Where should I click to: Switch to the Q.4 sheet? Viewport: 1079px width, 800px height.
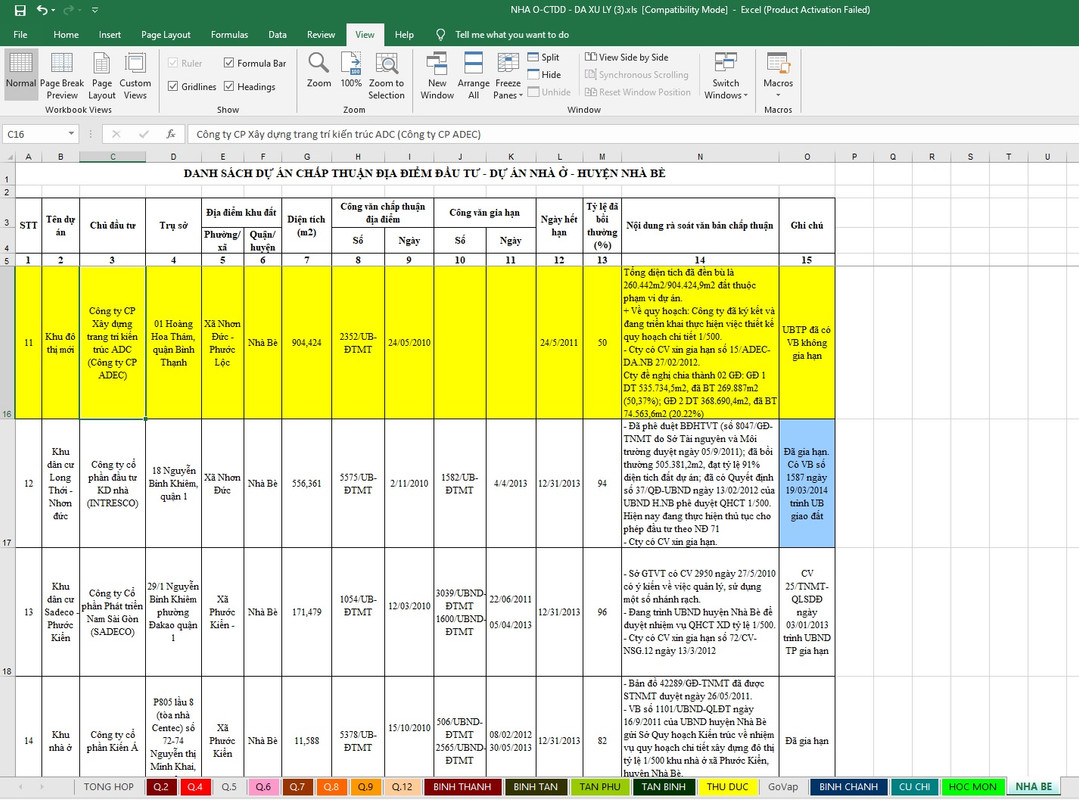[x=195, y=786]
